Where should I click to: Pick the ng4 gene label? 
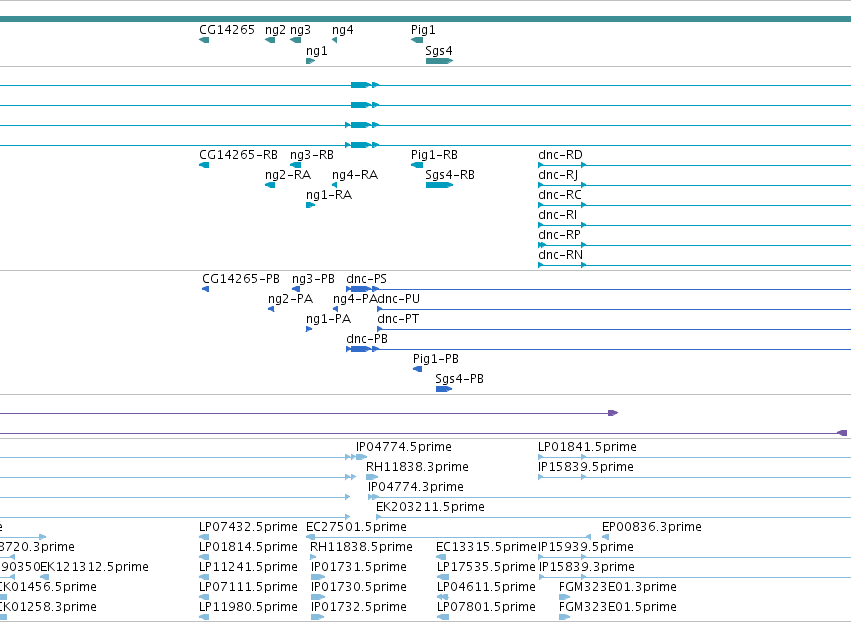coord(342,30)
